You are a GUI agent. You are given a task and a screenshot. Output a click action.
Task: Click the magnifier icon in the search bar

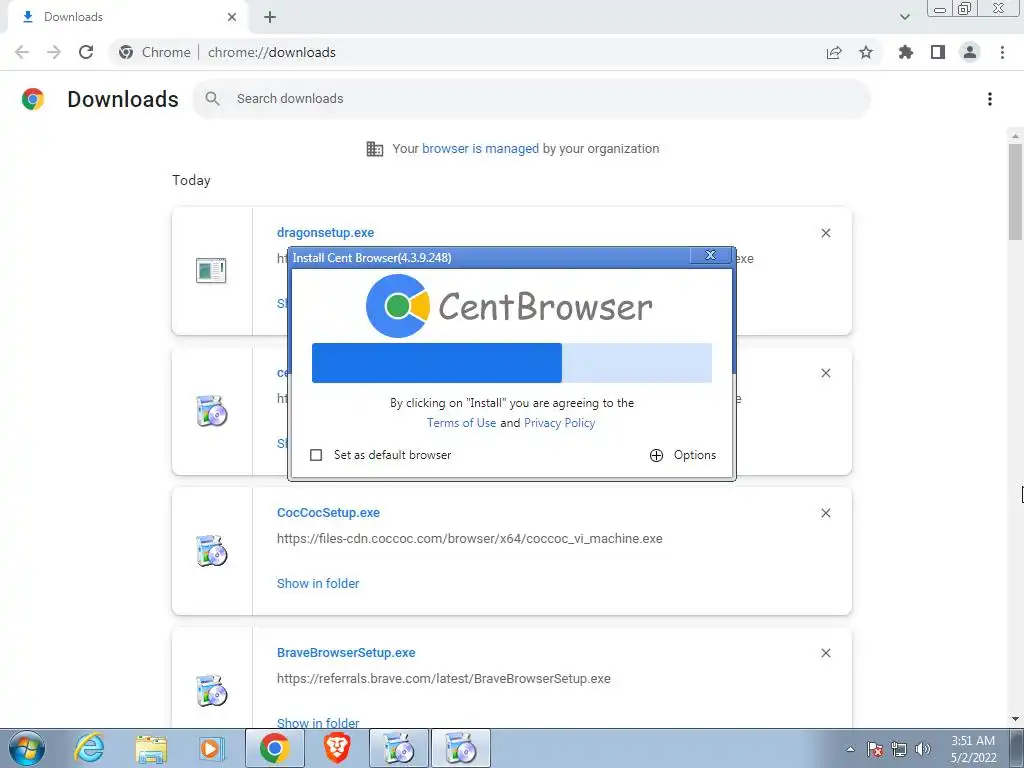(x=212, y=99)
